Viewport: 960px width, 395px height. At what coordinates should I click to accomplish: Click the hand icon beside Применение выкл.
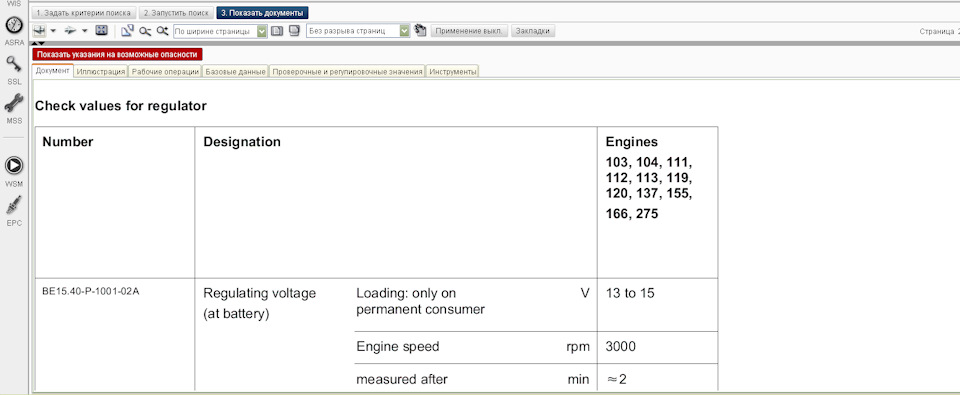[x=420, y=31]
